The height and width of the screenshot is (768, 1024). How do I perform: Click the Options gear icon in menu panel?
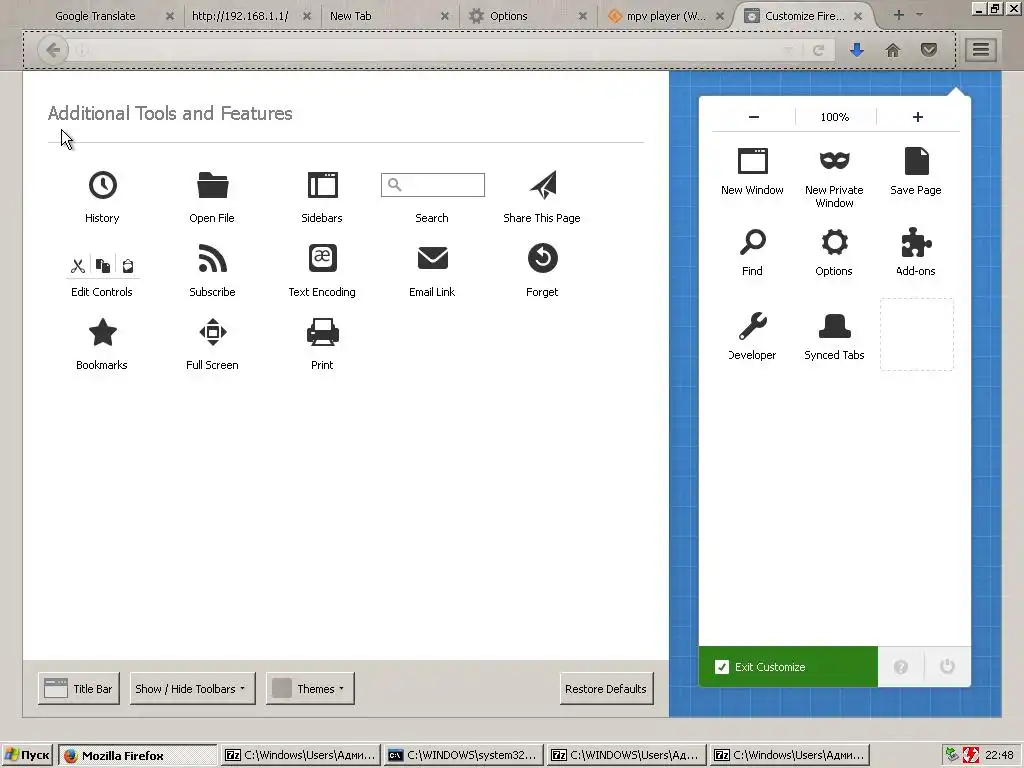(x=835, y=242)
